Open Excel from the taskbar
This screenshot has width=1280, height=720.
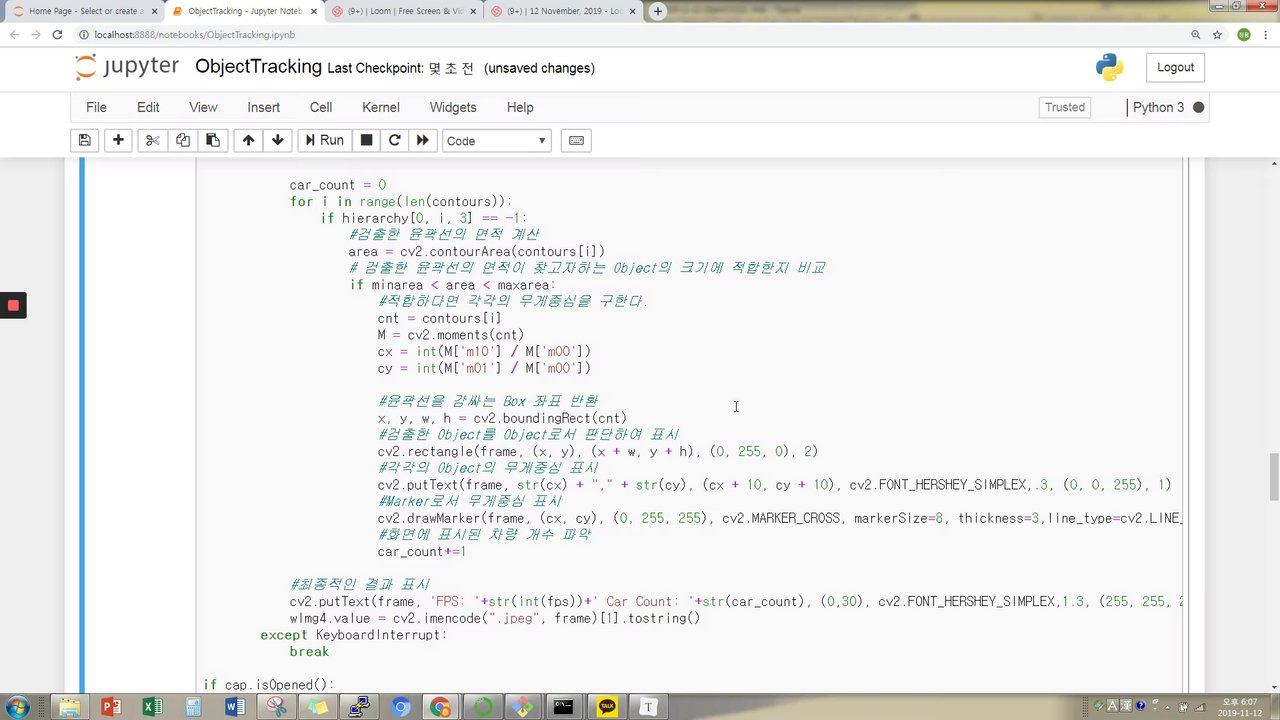(152, 707)
